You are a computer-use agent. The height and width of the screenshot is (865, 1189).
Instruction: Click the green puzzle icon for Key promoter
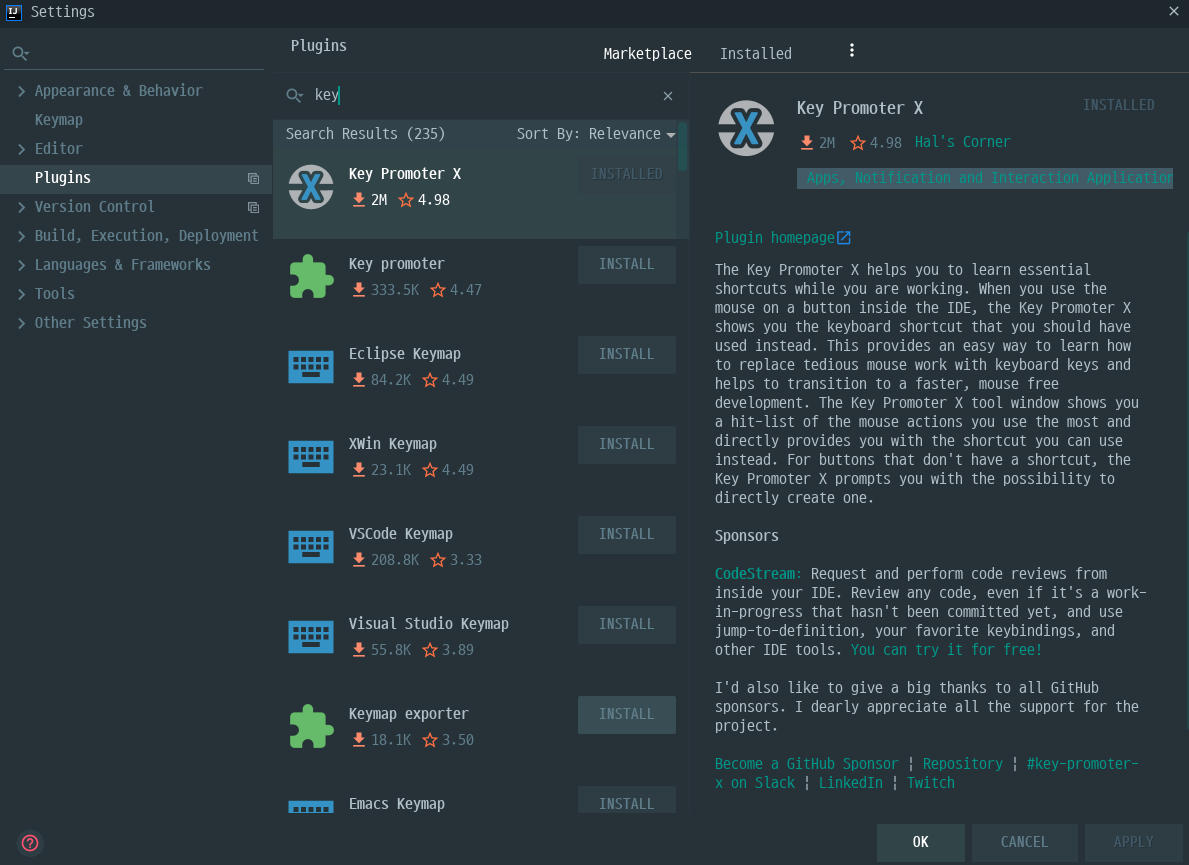311,277
